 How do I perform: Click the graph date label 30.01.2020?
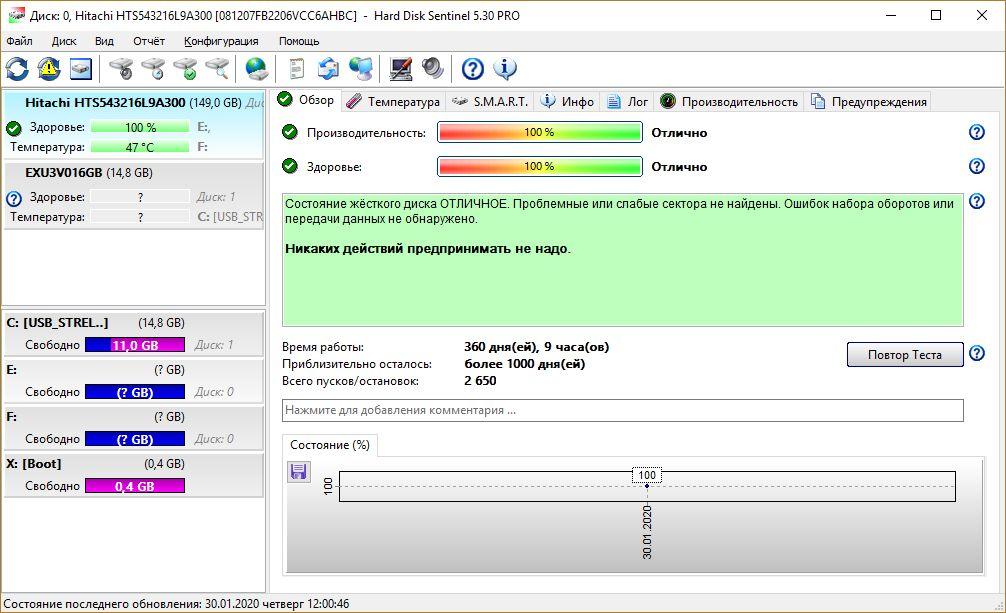point(647,531)
